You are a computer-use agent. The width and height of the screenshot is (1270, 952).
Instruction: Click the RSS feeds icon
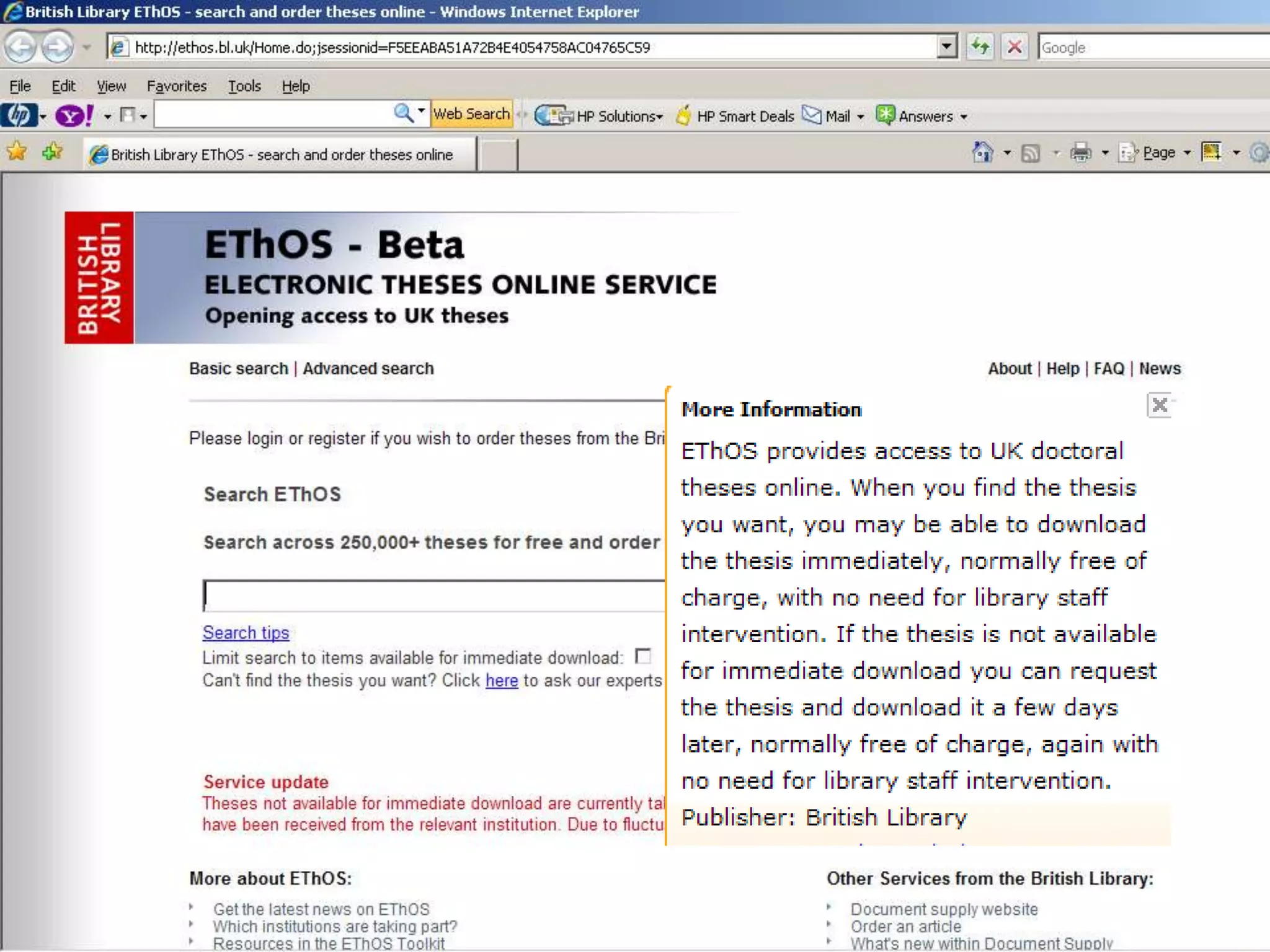pos(1031,152)
